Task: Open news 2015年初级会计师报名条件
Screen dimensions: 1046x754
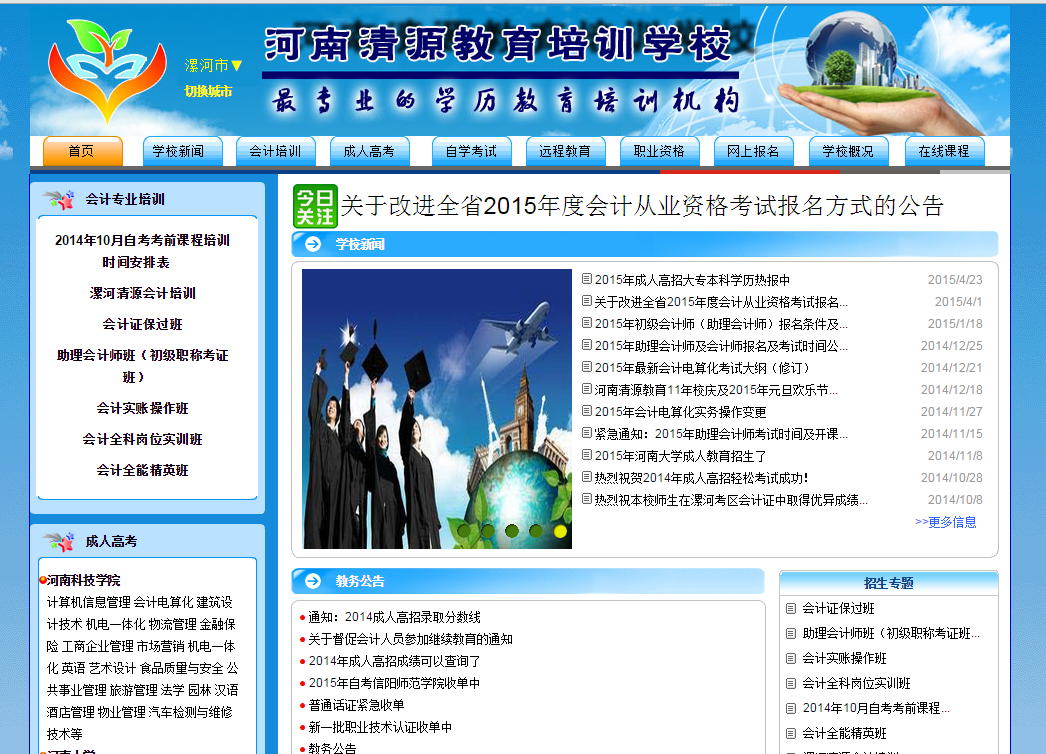Action: pos(720,324)
